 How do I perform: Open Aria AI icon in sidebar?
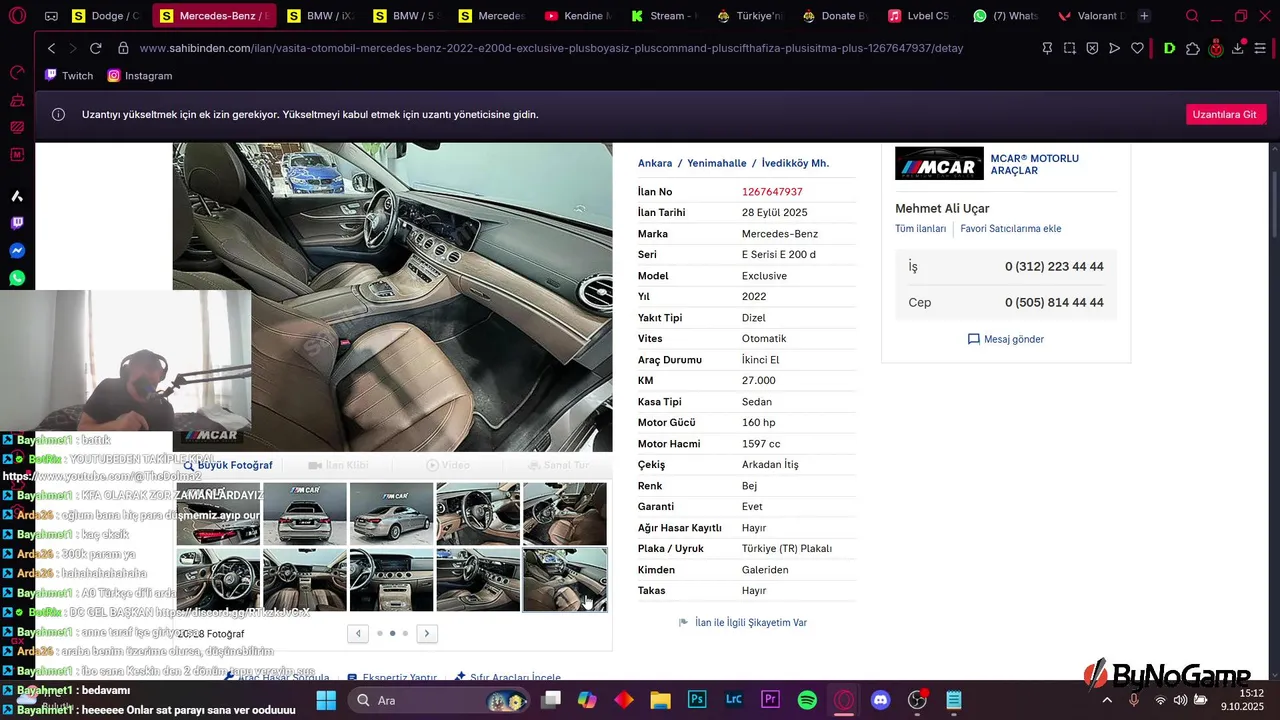pyautogui.click(x=17, y=196)
